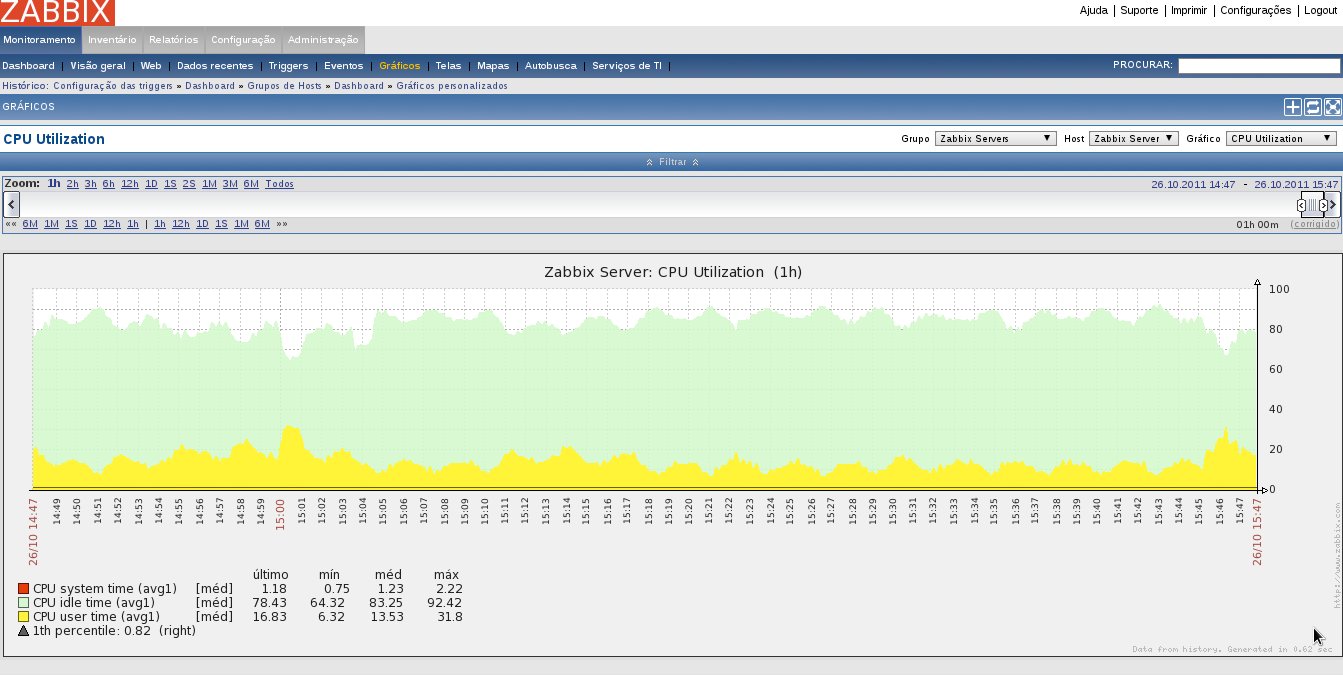Screen dimensions: 1343x675
Task: Open the Relatórios tab
Action: pyautogui.click(x=174, y=40)
